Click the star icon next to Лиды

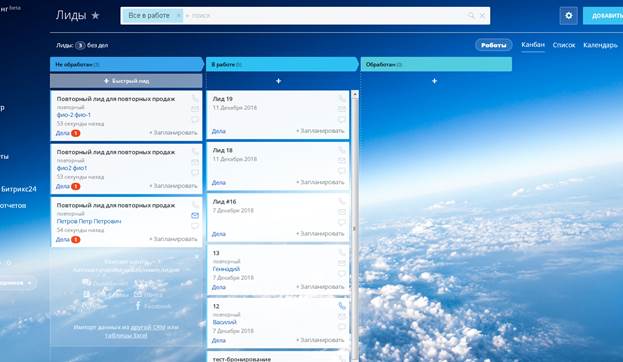(x=95, y=15)
